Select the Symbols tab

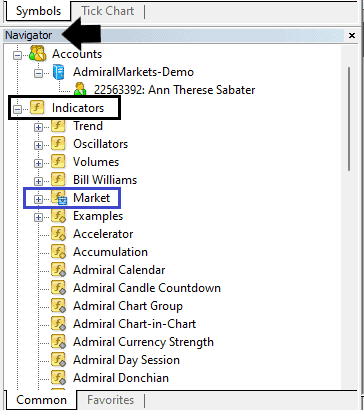[x=38, y=11]
